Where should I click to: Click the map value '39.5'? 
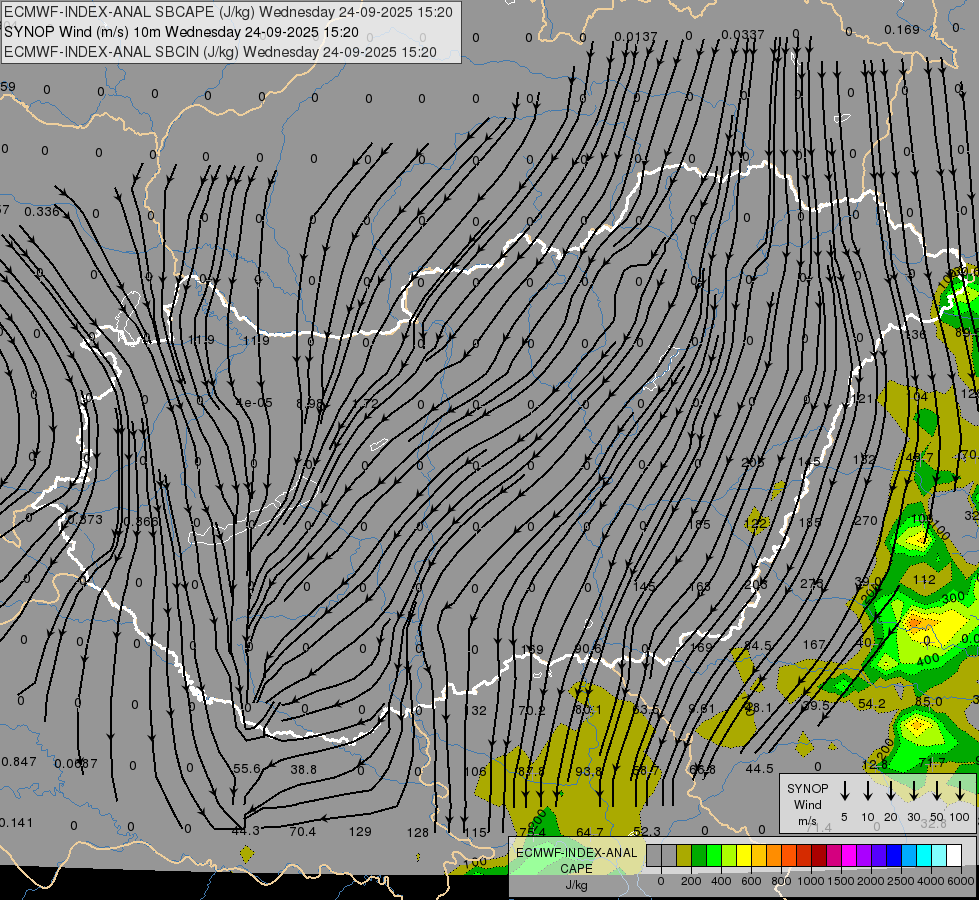[x=816, y=705]
